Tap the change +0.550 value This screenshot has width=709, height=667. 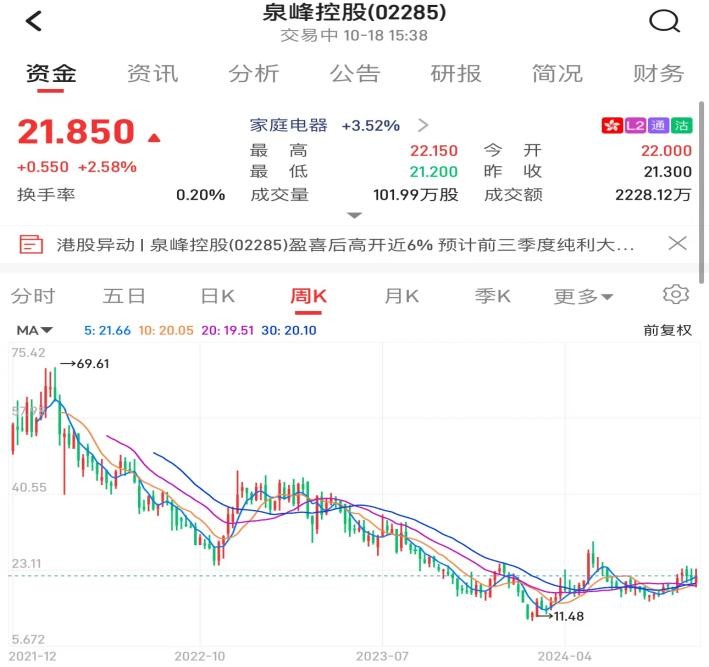click(43, 167)
